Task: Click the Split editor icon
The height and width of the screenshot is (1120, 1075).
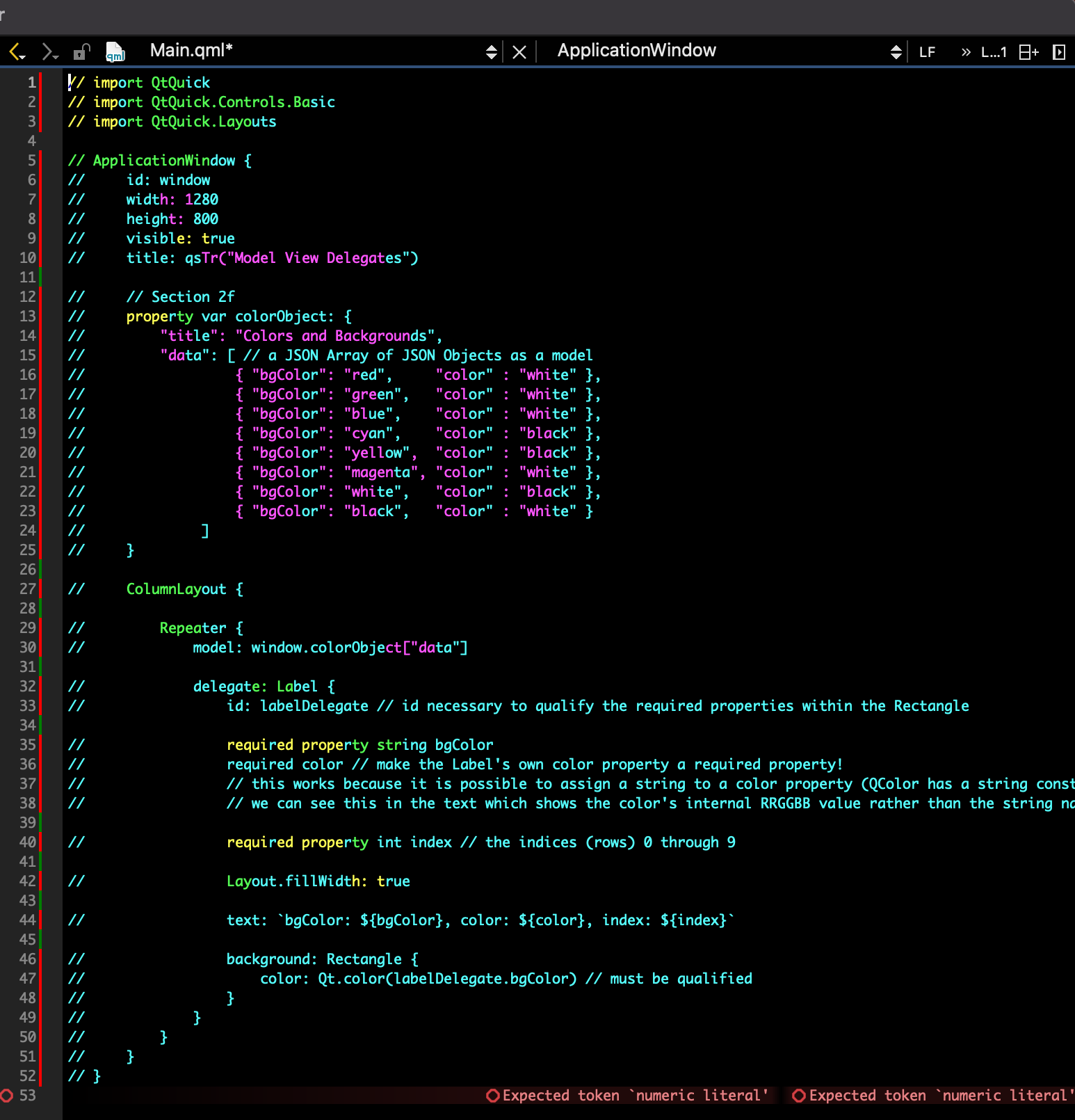Action: pos(1028,52)
